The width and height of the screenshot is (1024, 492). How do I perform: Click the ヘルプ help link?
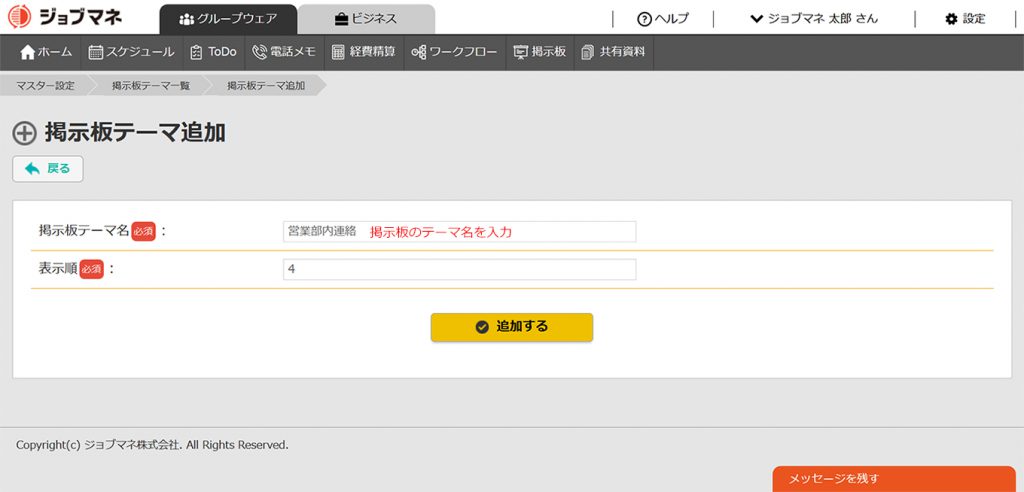click(x=663, y=19)
